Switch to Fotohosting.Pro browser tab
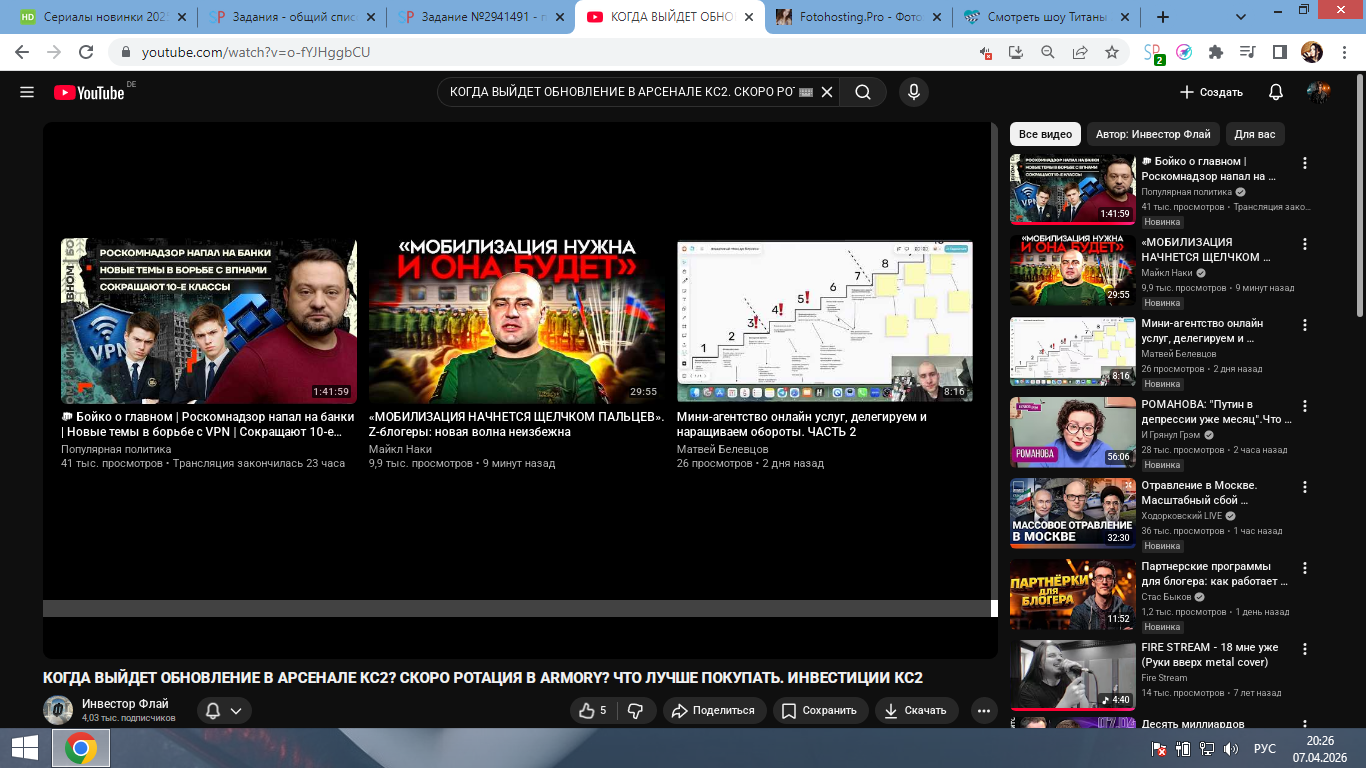 tap(856, 17)
